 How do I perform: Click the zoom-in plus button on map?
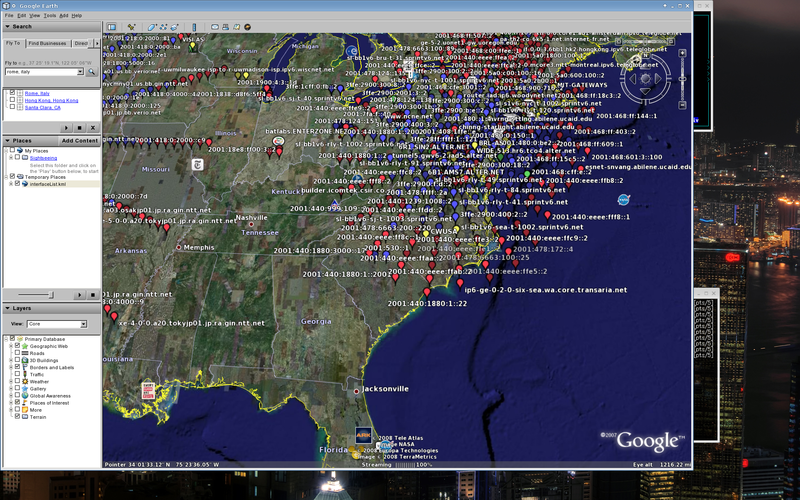click(x=682, y=53)
